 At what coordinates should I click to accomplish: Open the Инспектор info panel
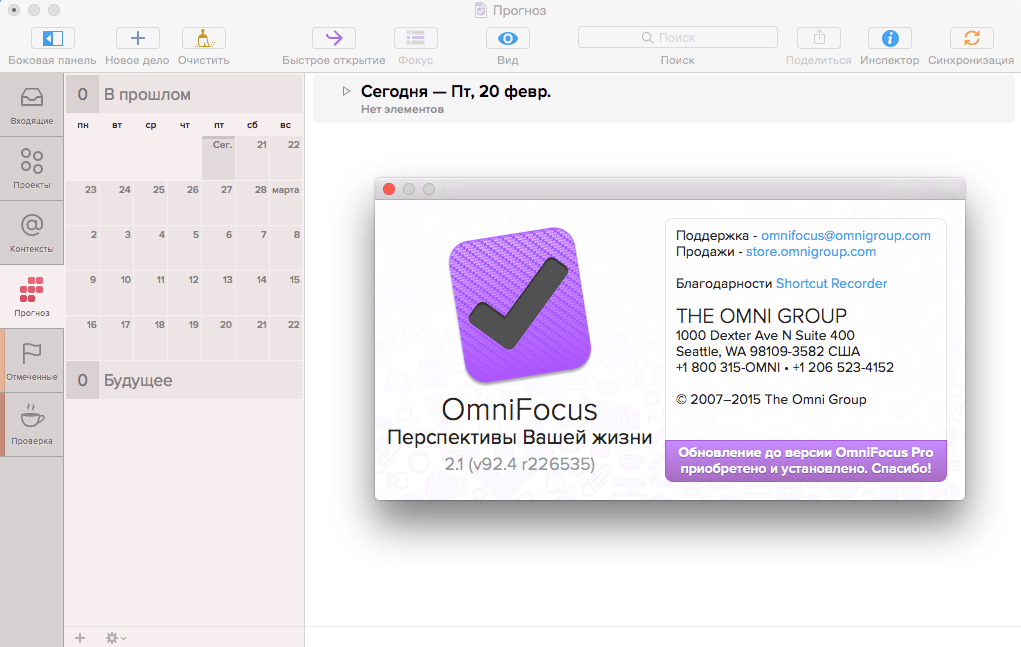click(889, 38)
